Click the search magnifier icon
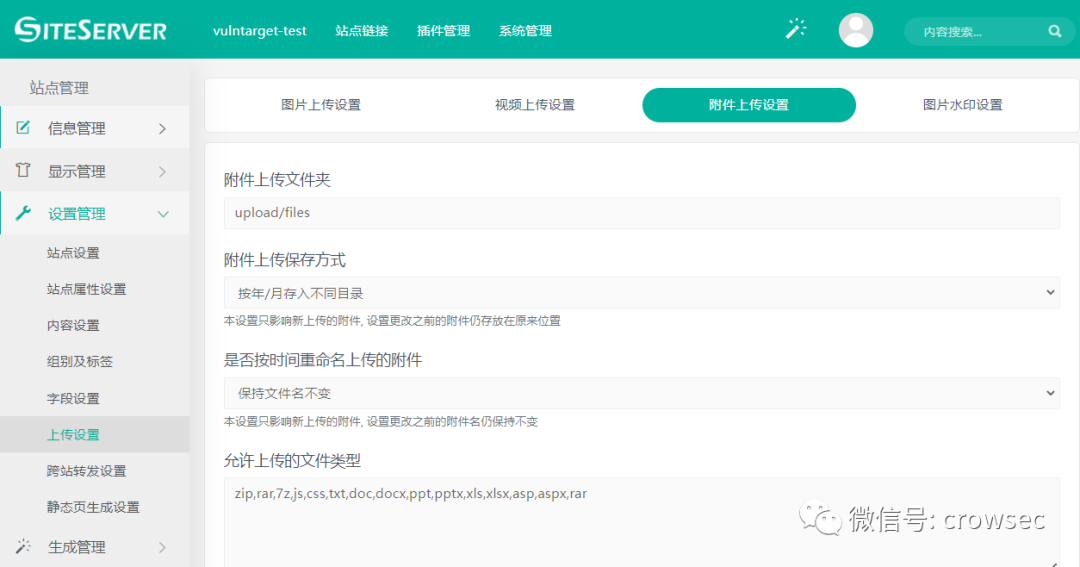 pyautogui.click(x=1055, y=31)
